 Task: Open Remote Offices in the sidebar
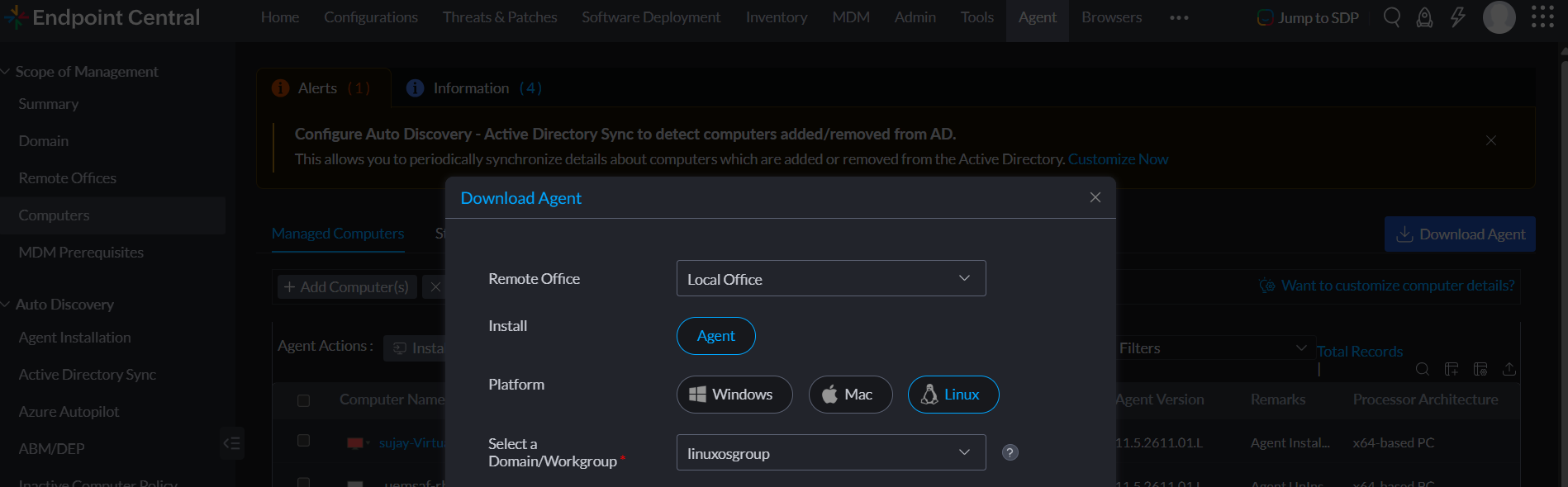point(68,178)
